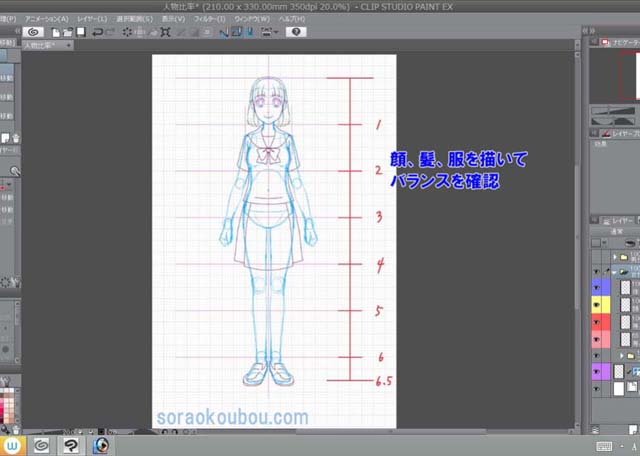Click the magnifier icon in left panel
The height and width of the screenshot is (456, 640).
[x=15, y=171]
